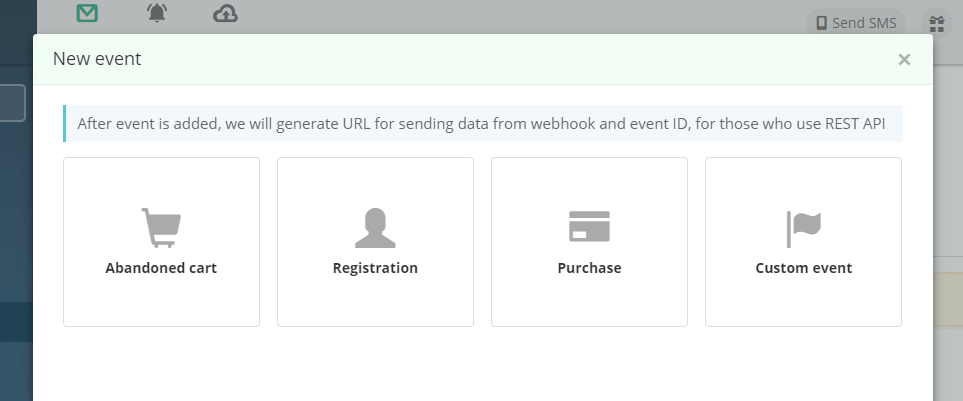Screen dimensions: 963x401
Task: Click the green email envelope icon
Action: pos(87,13)
